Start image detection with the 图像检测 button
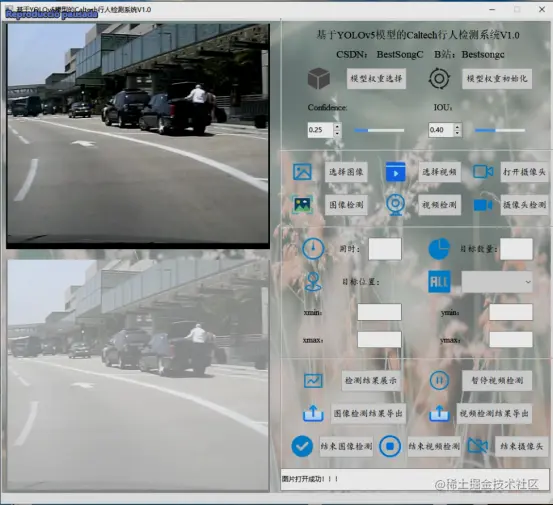This screenshot has height=505, width=553. tap(346, 205)
